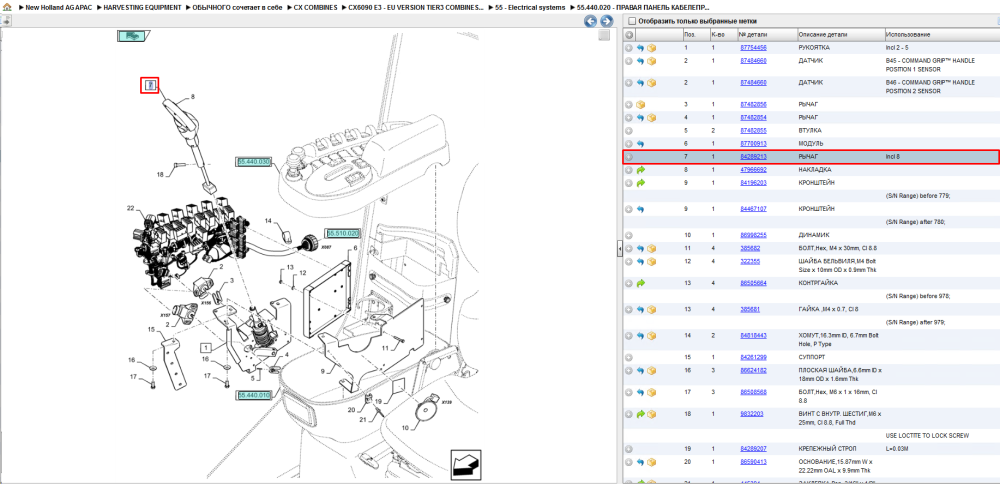Click the package box icon for РУКОЯТКА row
The width and height of the screenshot is (1000, 484).
coord(652,48)
